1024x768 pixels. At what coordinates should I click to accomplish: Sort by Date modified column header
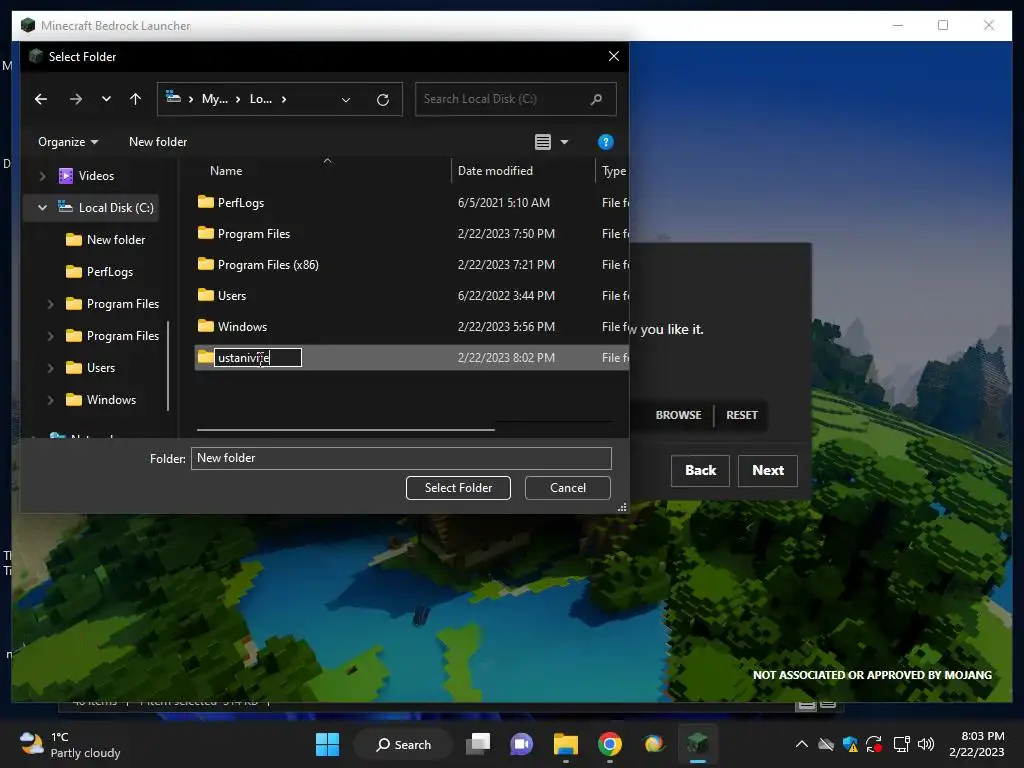(x=495, y=170)
